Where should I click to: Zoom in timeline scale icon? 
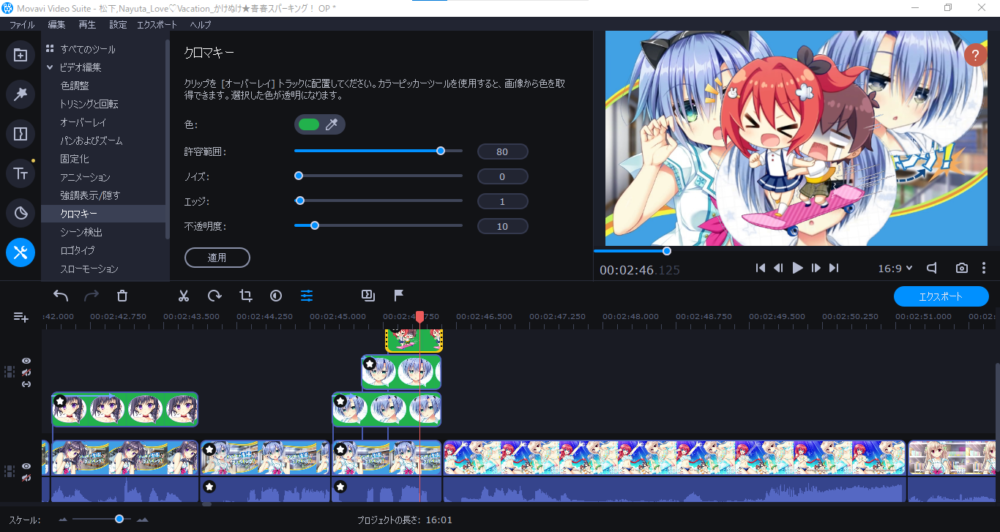[x=143, y=520]
